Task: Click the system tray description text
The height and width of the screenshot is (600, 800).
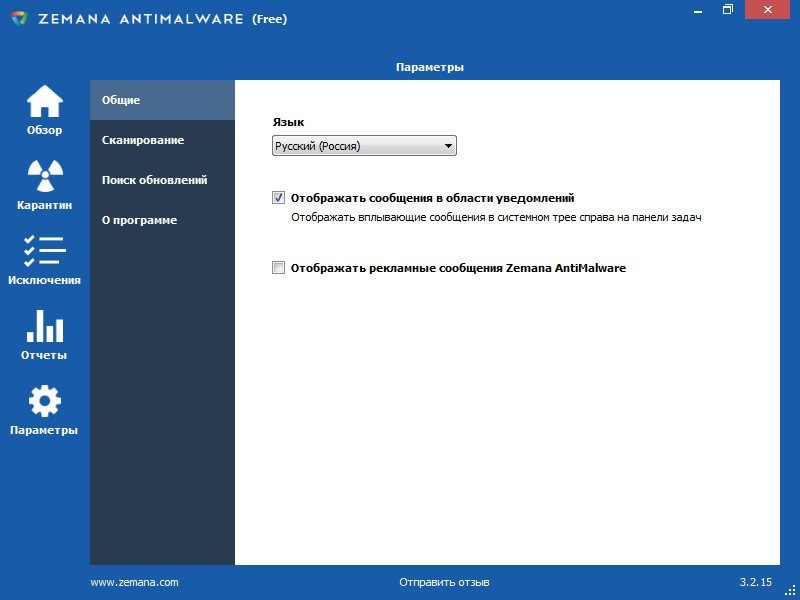Action: click(x=496, y=217)
